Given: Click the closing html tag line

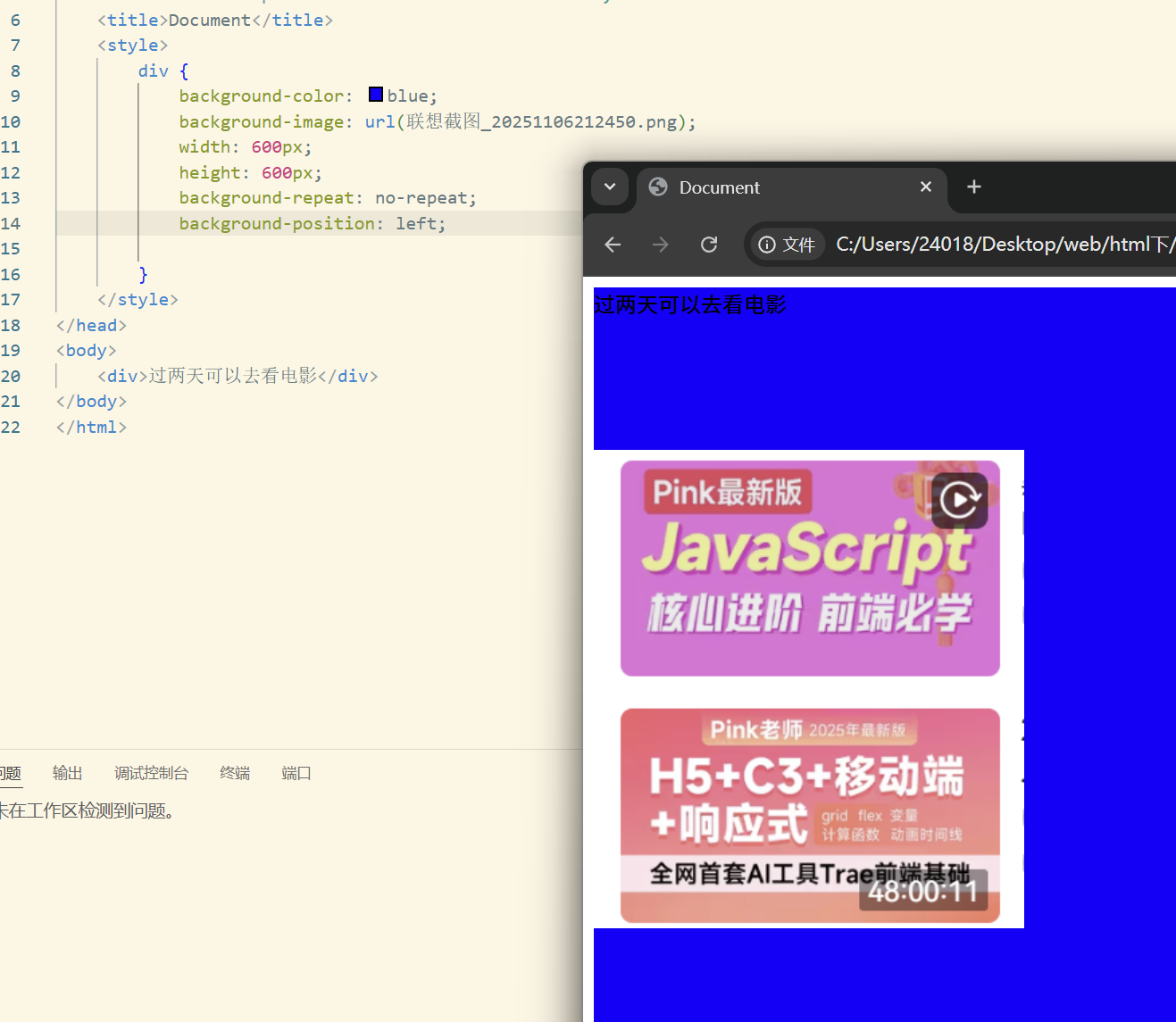Looking at the screenshot, I should point(91,427).
